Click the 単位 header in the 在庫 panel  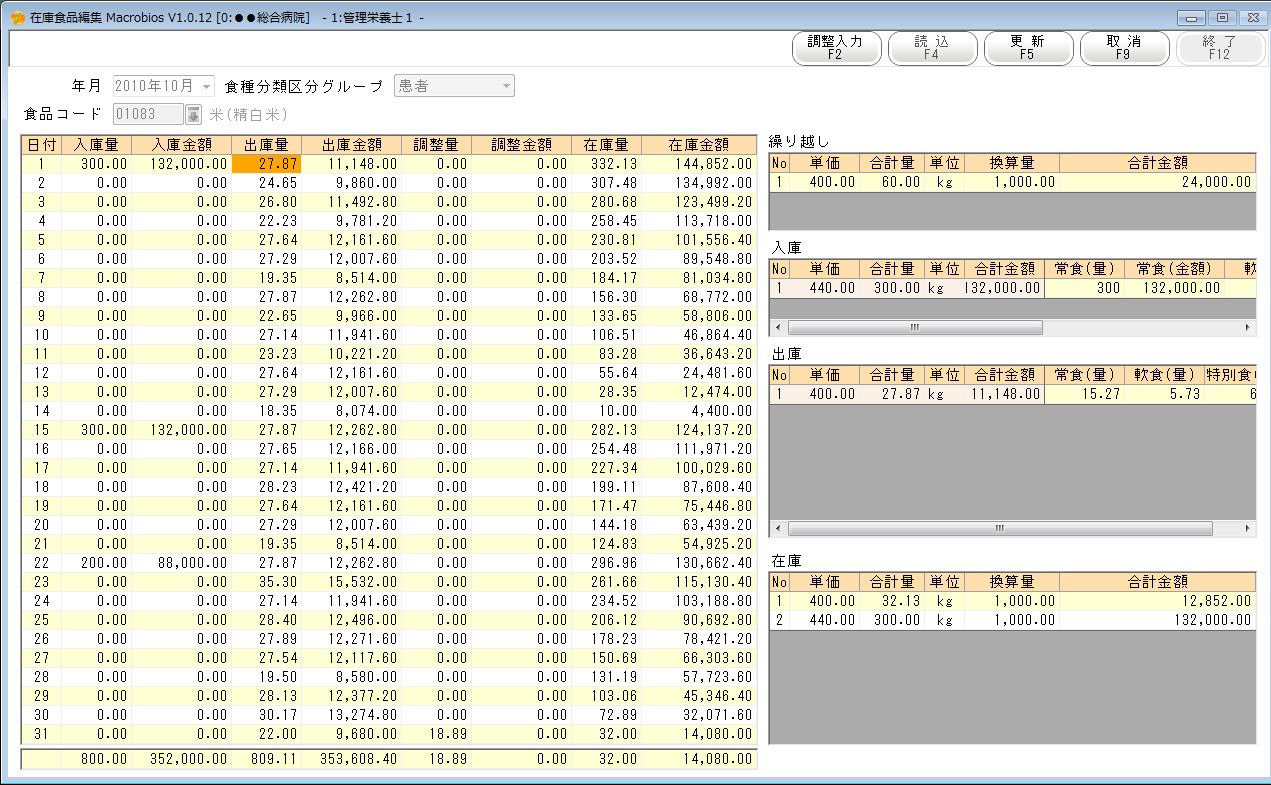945,581
